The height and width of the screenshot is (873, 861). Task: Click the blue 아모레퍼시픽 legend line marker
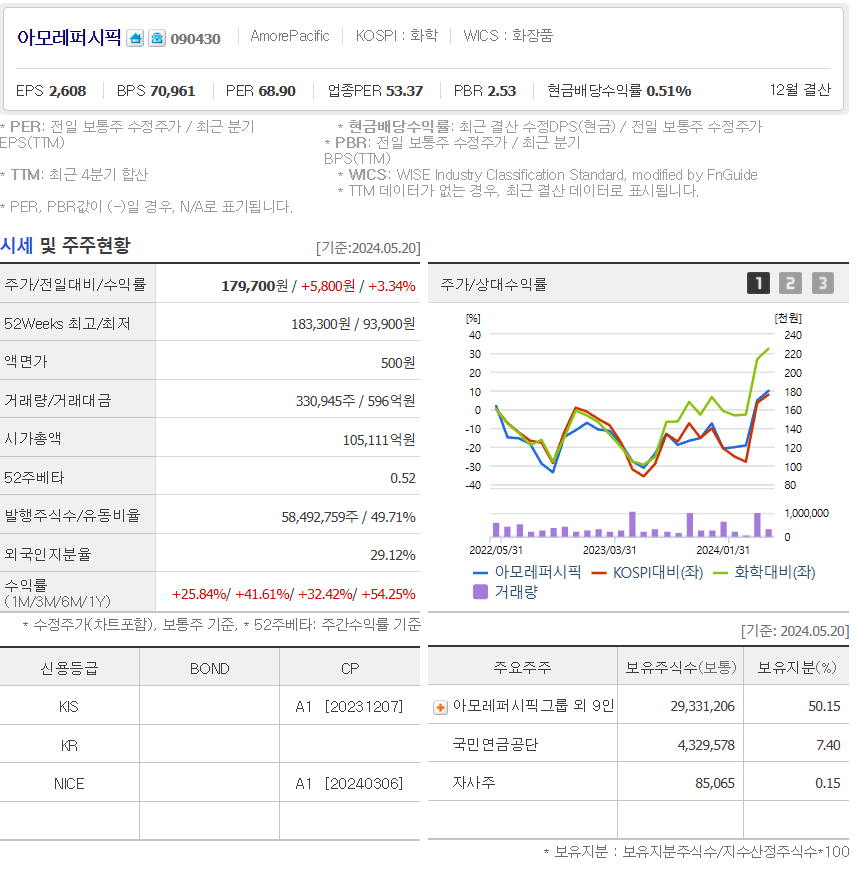tap(480, 572)
